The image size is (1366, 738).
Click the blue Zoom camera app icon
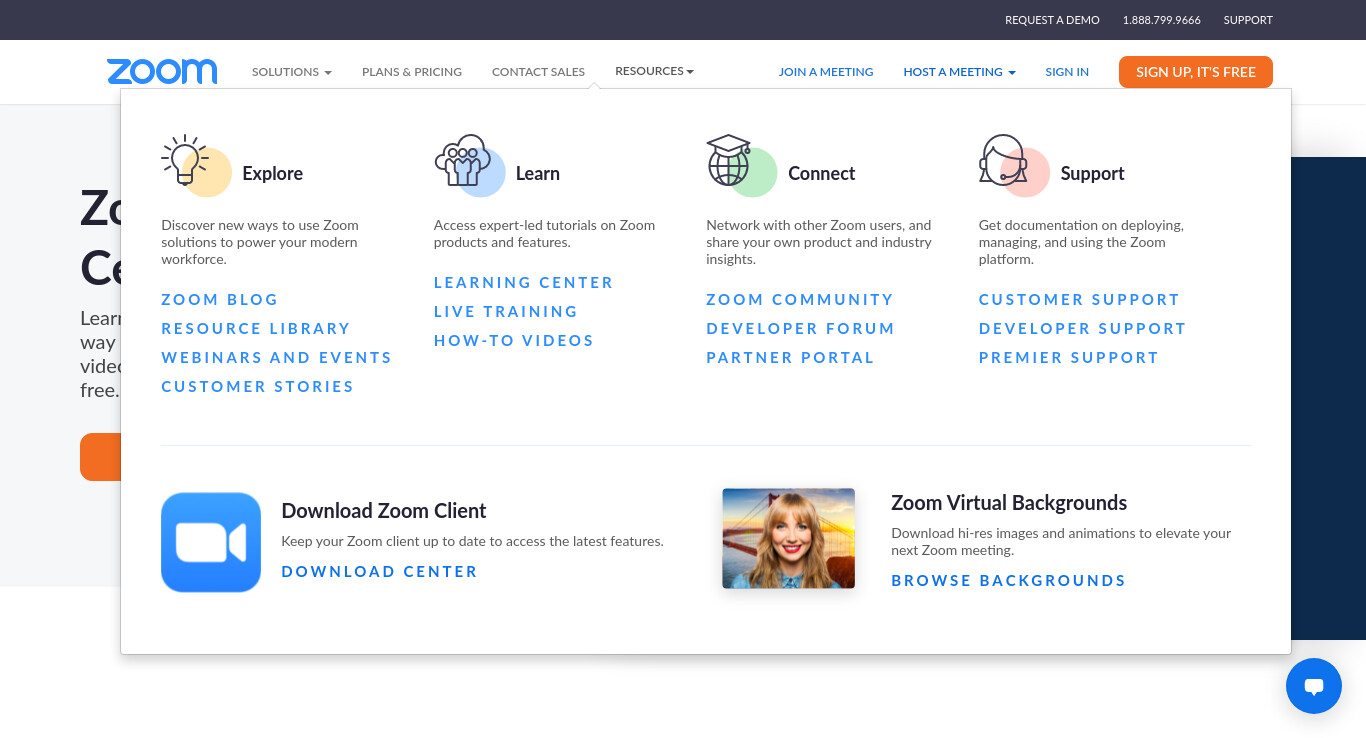click(211, 542)
